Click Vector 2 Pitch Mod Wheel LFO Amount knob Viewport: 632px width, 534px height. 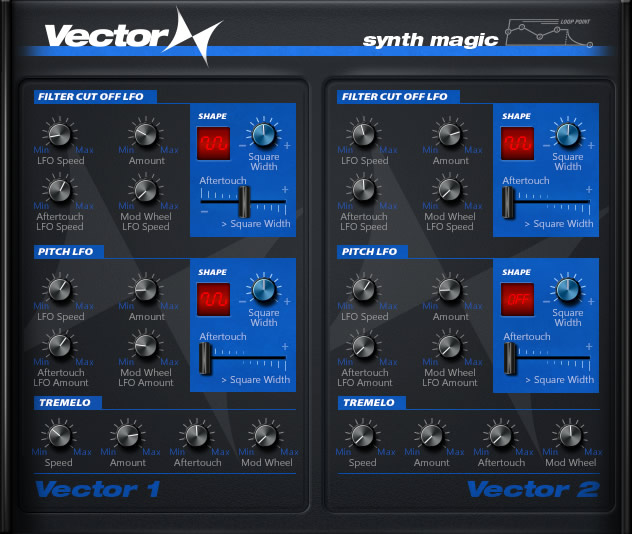tap(449, 346)
